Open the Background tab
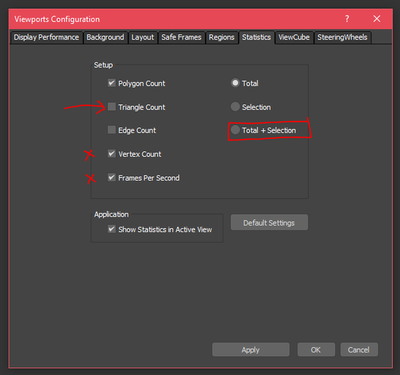Screen dimensions: 400x375 pos(105,37)
